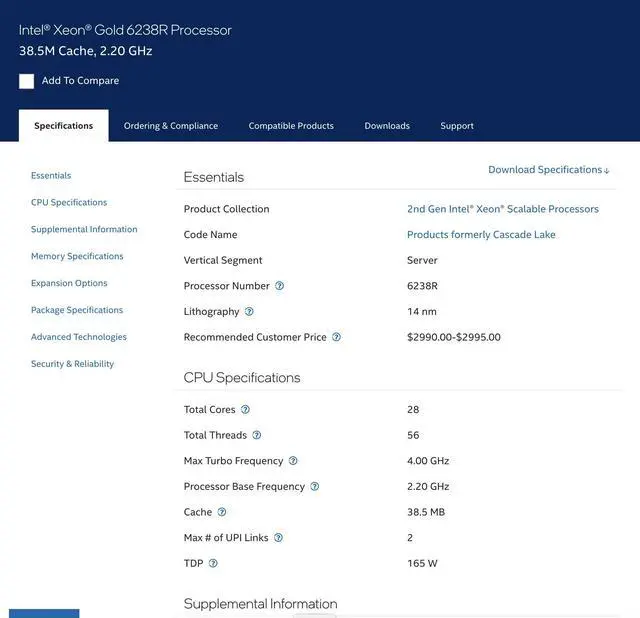
Task: Open Max # of UPI Links help icon
Action: [x=278, y=538]
